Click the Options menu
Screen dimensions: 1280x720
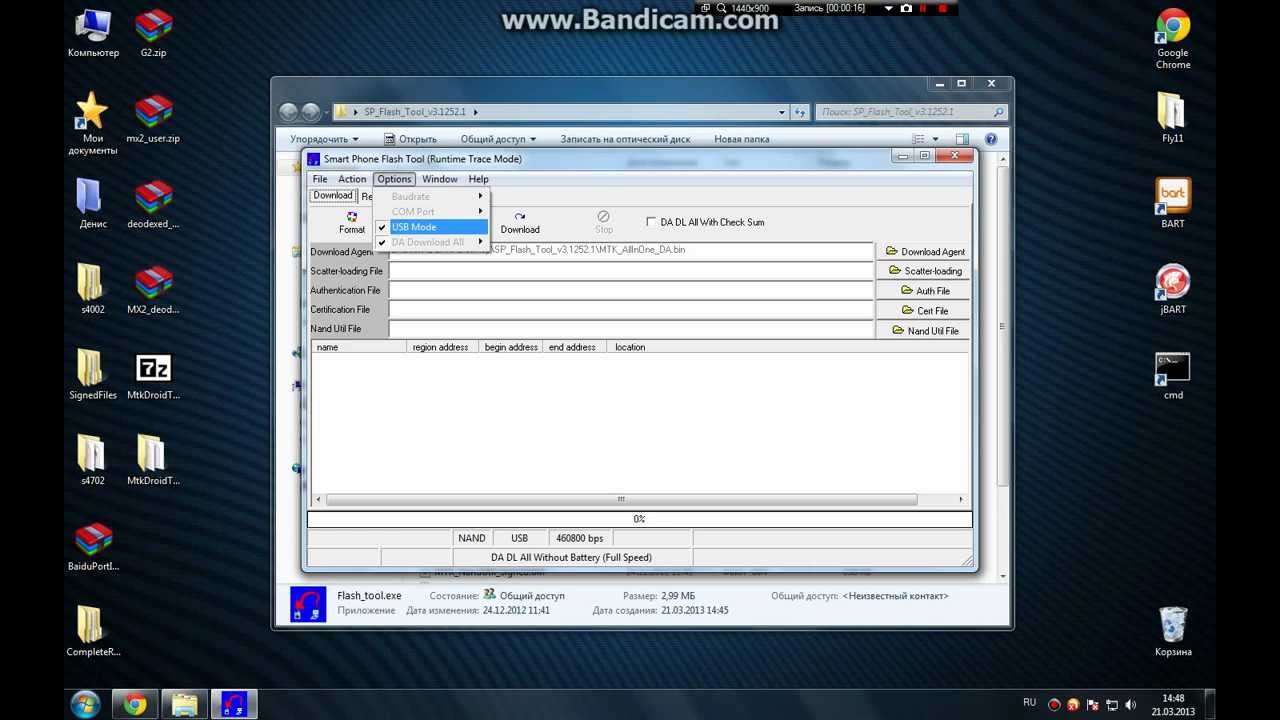point(394,179)
